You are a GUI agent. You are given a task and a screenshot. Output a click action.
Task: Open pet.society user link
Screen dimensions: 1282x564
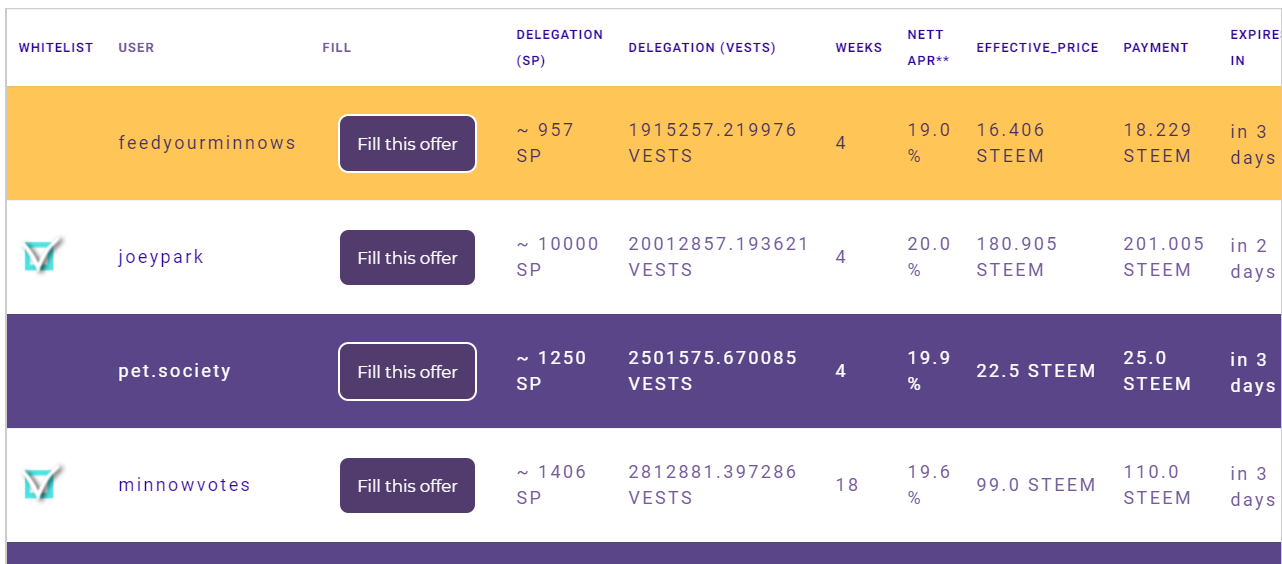click(x=175, y=371)
